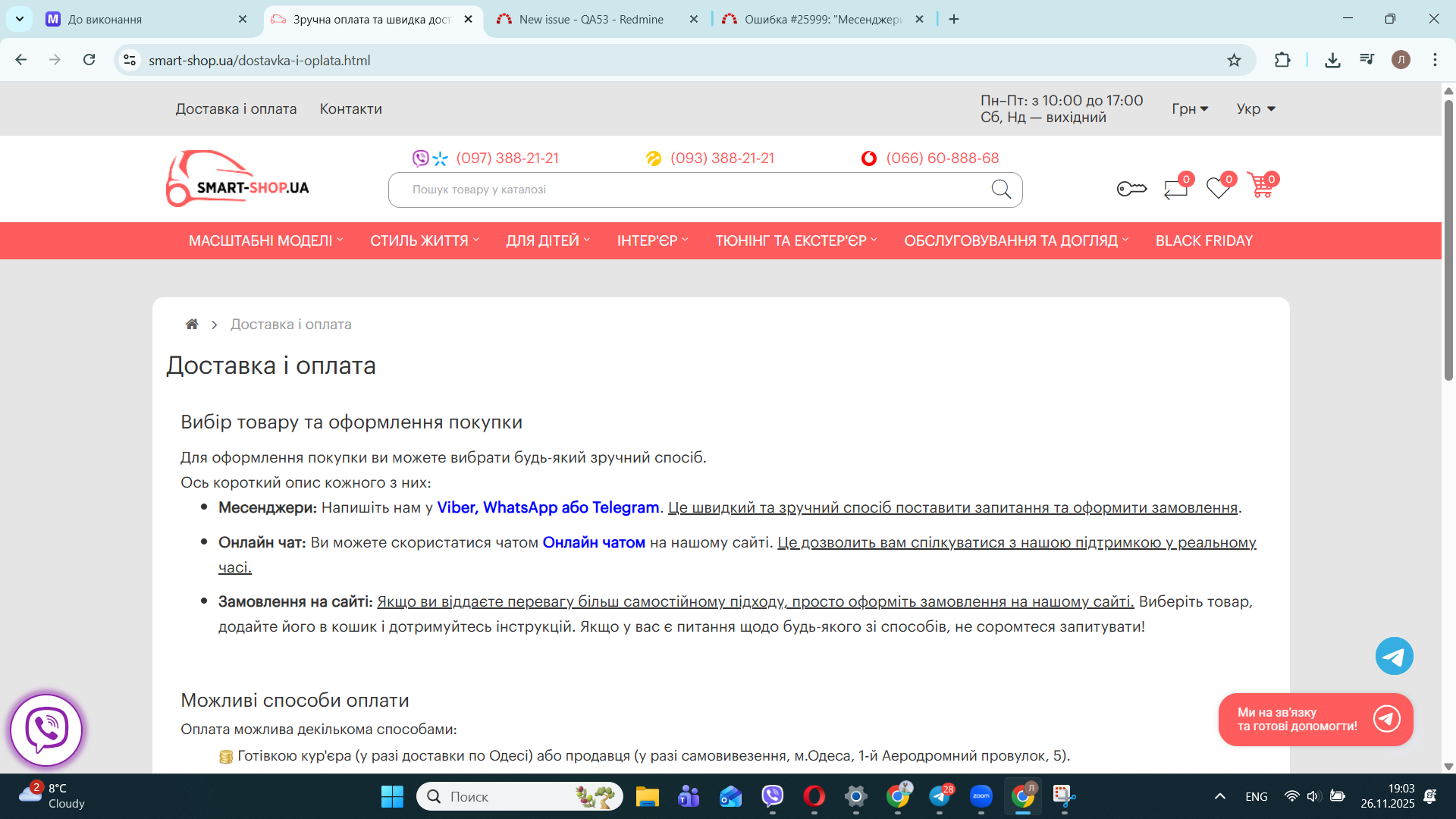Image resolution: width=1456 pixels, height=819 pixels.
Task: Click the home breadcrumb icon
Action: click(x=192, y=325)
